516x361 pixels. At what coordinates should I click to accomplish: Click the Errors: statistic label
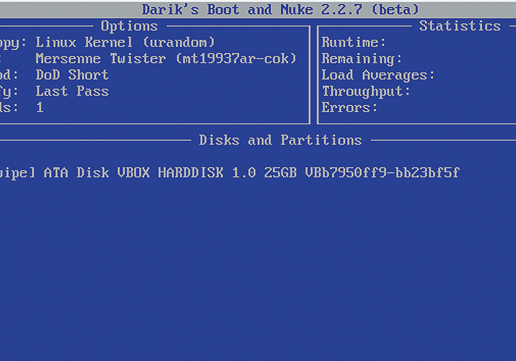coord(349,108)
